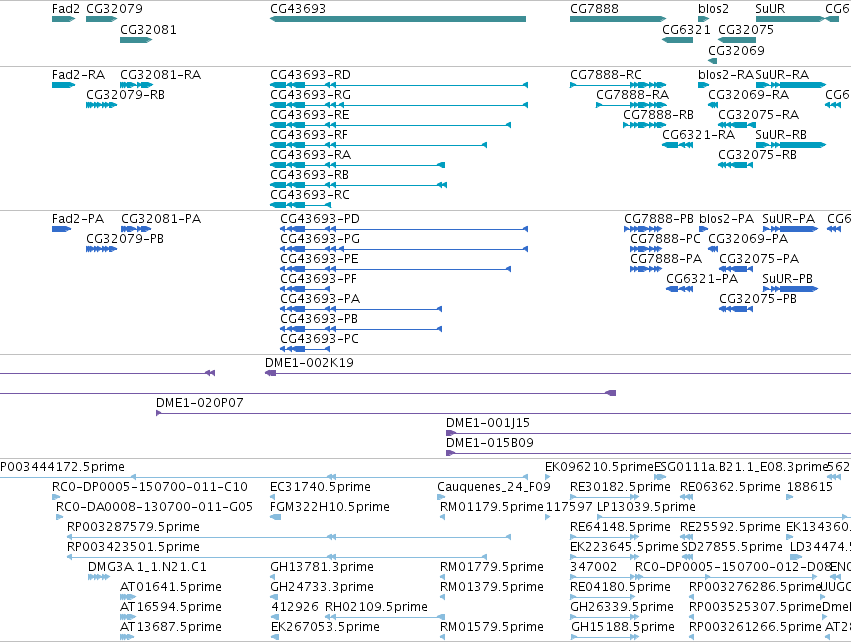The height and width of the screenshot is (642, 851).
Task: Click the CG32069 gene label
Action: click(x=736, y=50)
